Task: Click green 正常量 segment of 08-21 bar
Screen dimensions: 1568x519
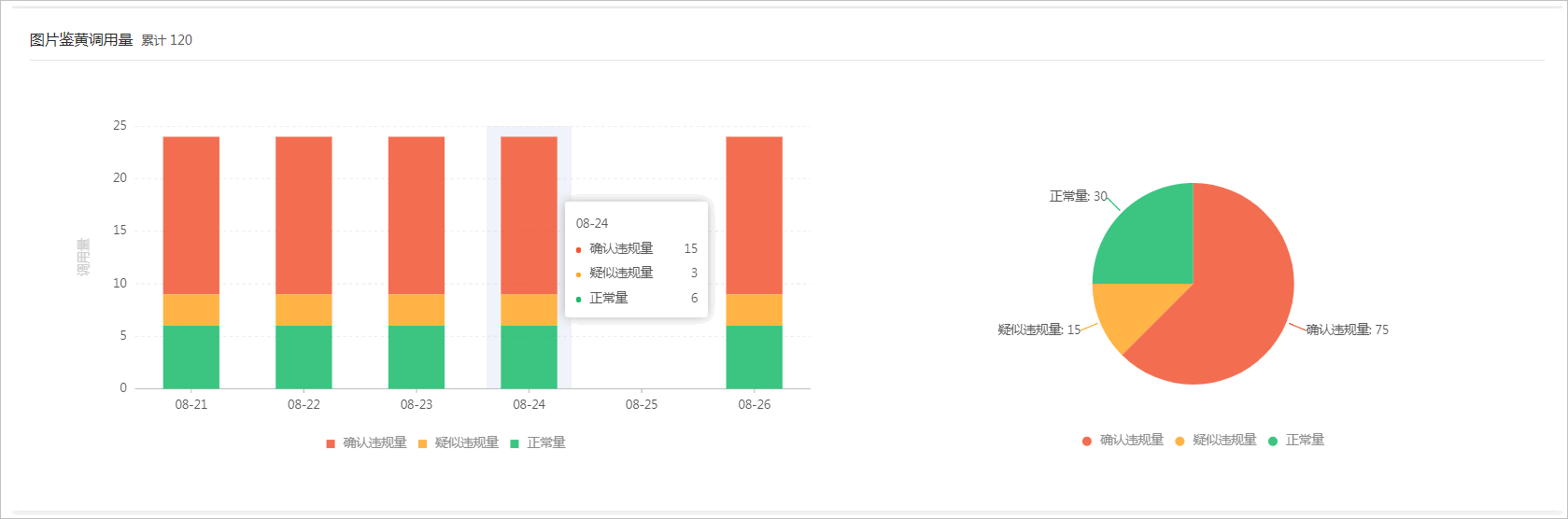Action: coord(191,357)
